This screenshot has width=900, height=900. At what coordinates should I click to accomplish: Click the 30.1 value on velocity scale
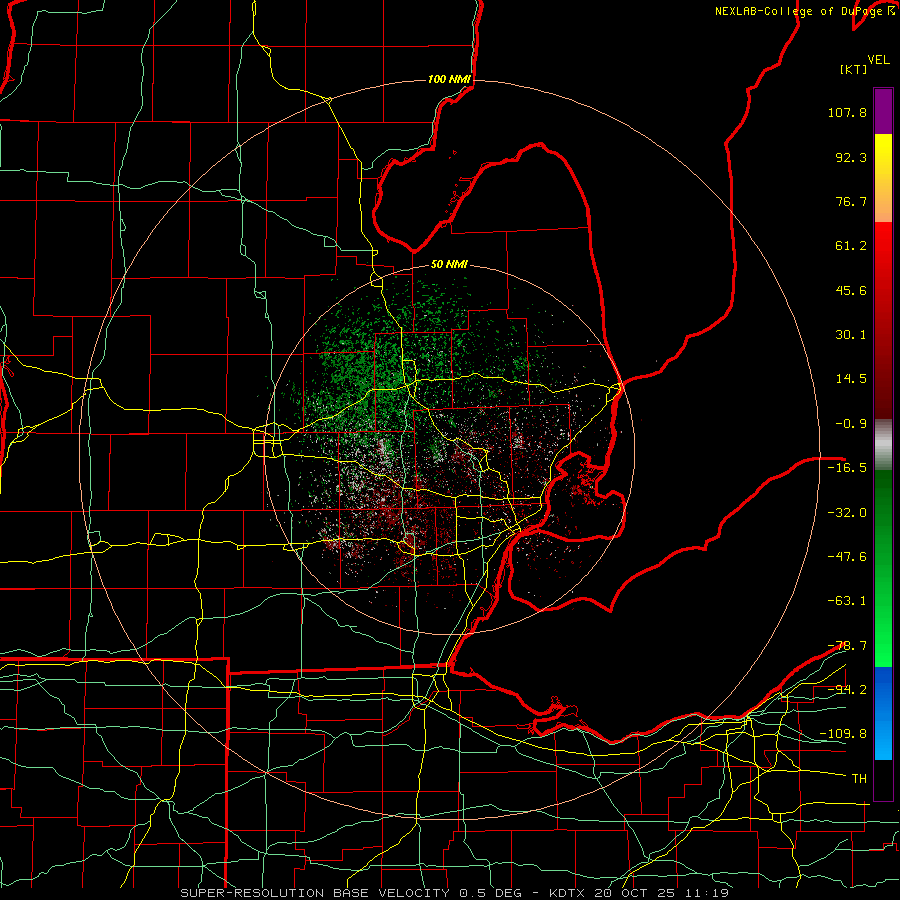[851, 335]
